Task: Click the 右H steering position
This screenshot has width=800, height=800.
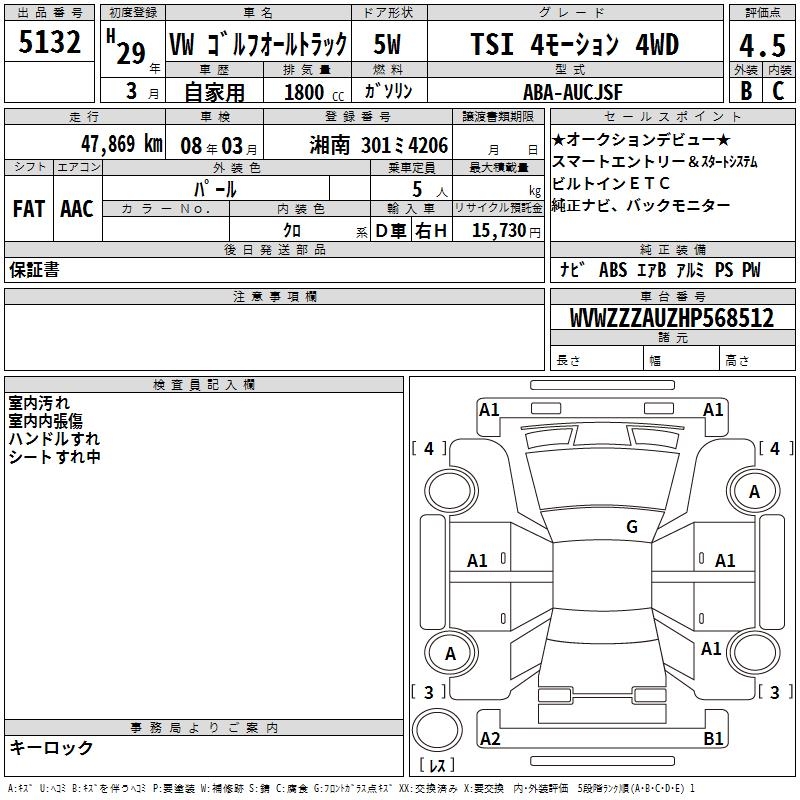Action: point(431,231)
